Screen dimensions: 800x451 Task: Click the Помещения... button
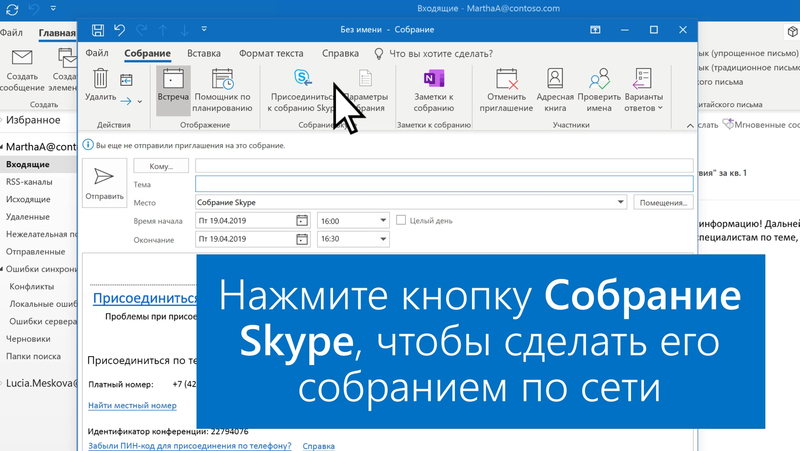pos(663,202)
